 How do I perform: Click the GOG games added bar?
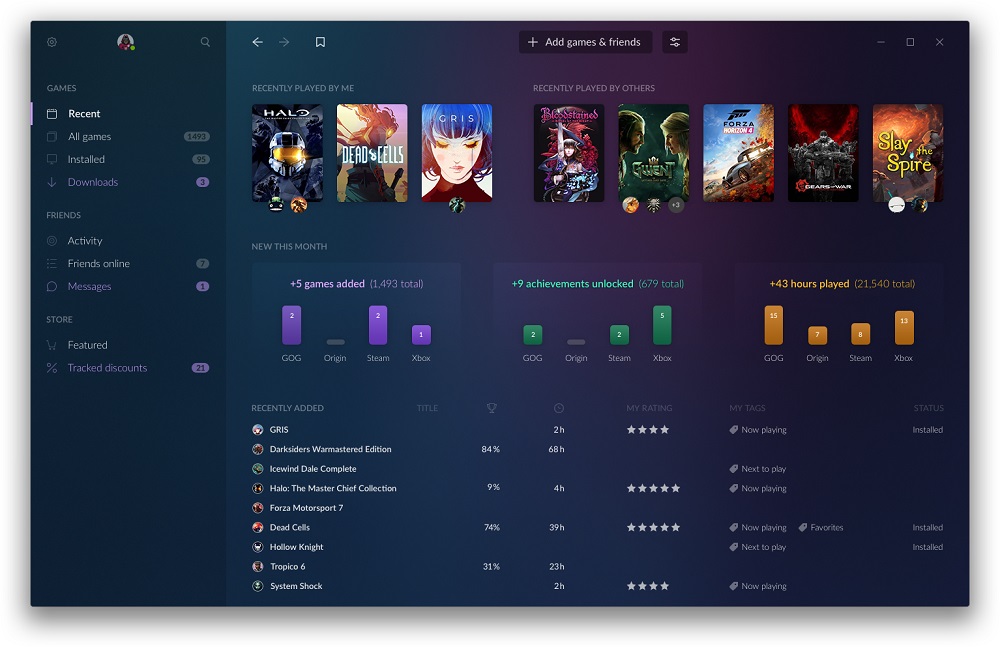[291, 325]
